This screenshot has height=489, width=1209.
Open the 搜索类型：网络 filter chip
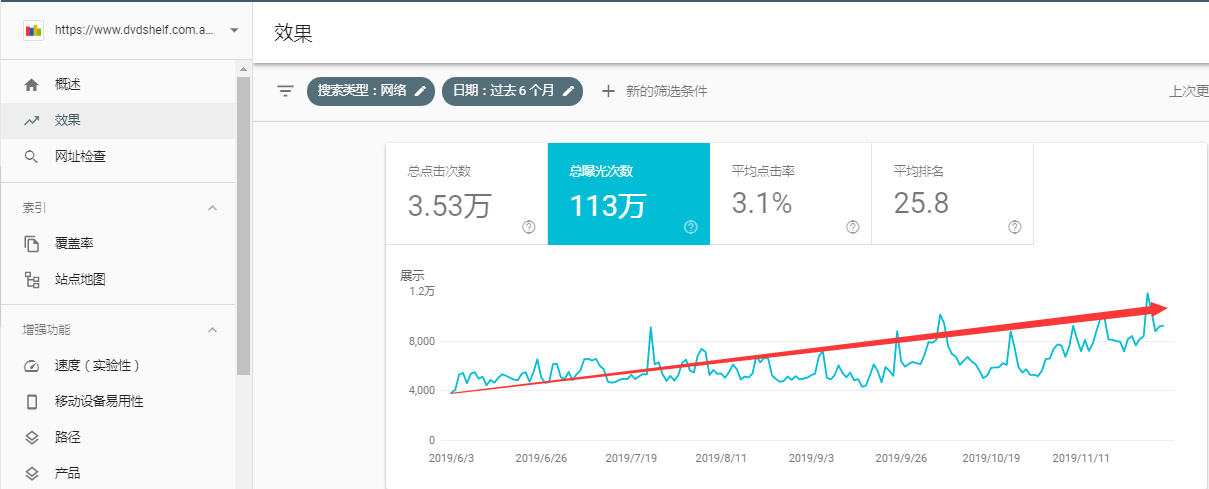[371, 91]
